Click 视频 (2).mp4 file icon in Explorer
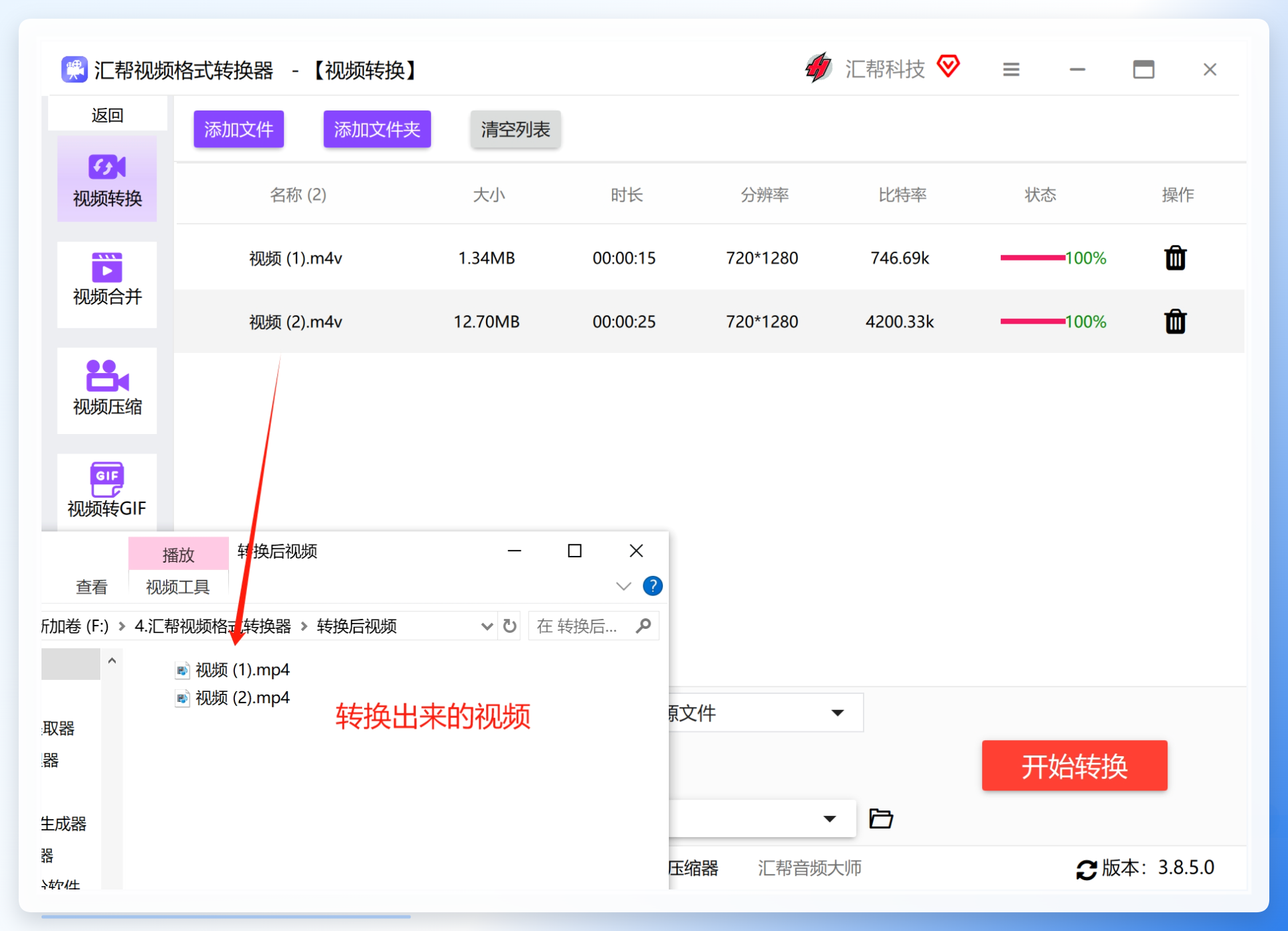Image resolution: width=1288 pixels, height=931 pixels. [x=182, y=698]
